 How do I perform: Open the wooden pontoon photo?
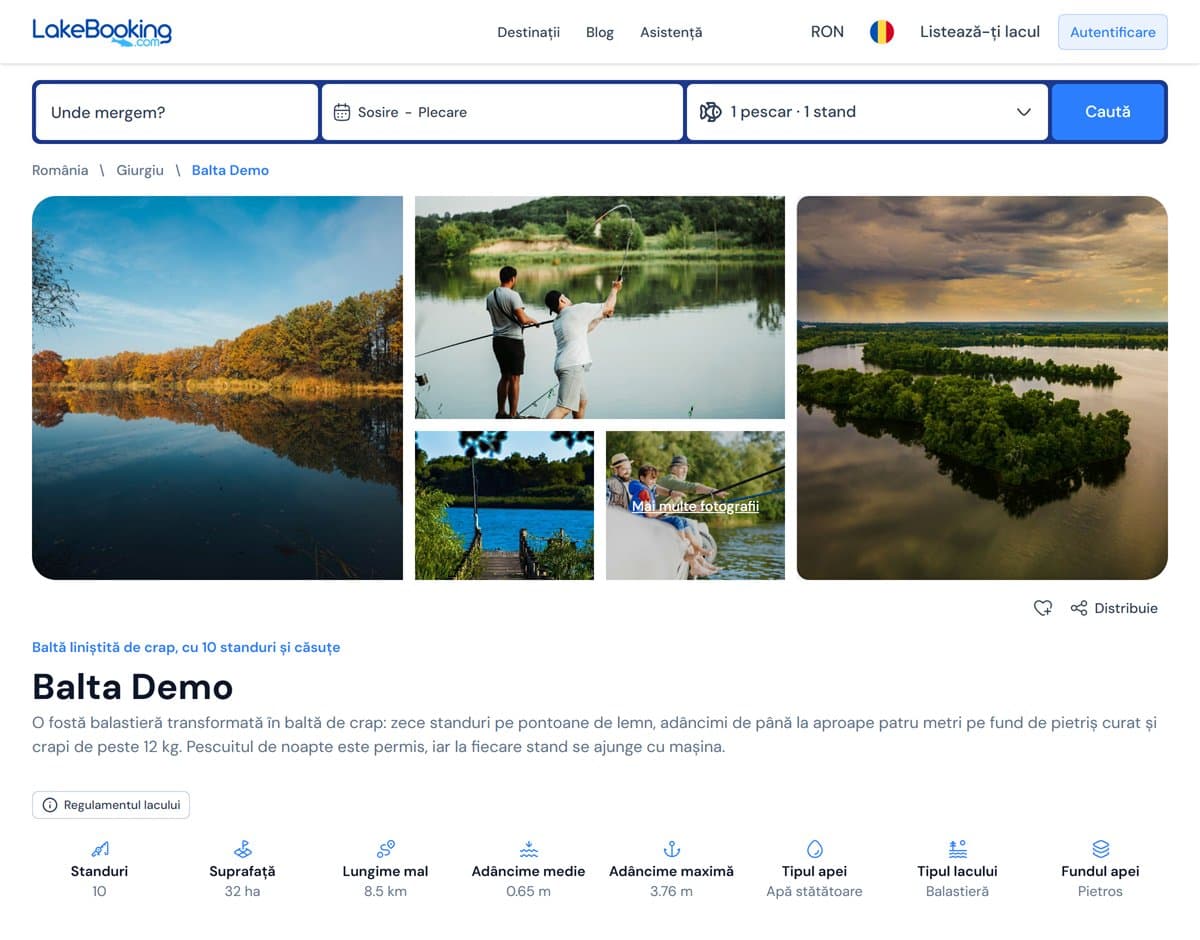tap(504, 505)
